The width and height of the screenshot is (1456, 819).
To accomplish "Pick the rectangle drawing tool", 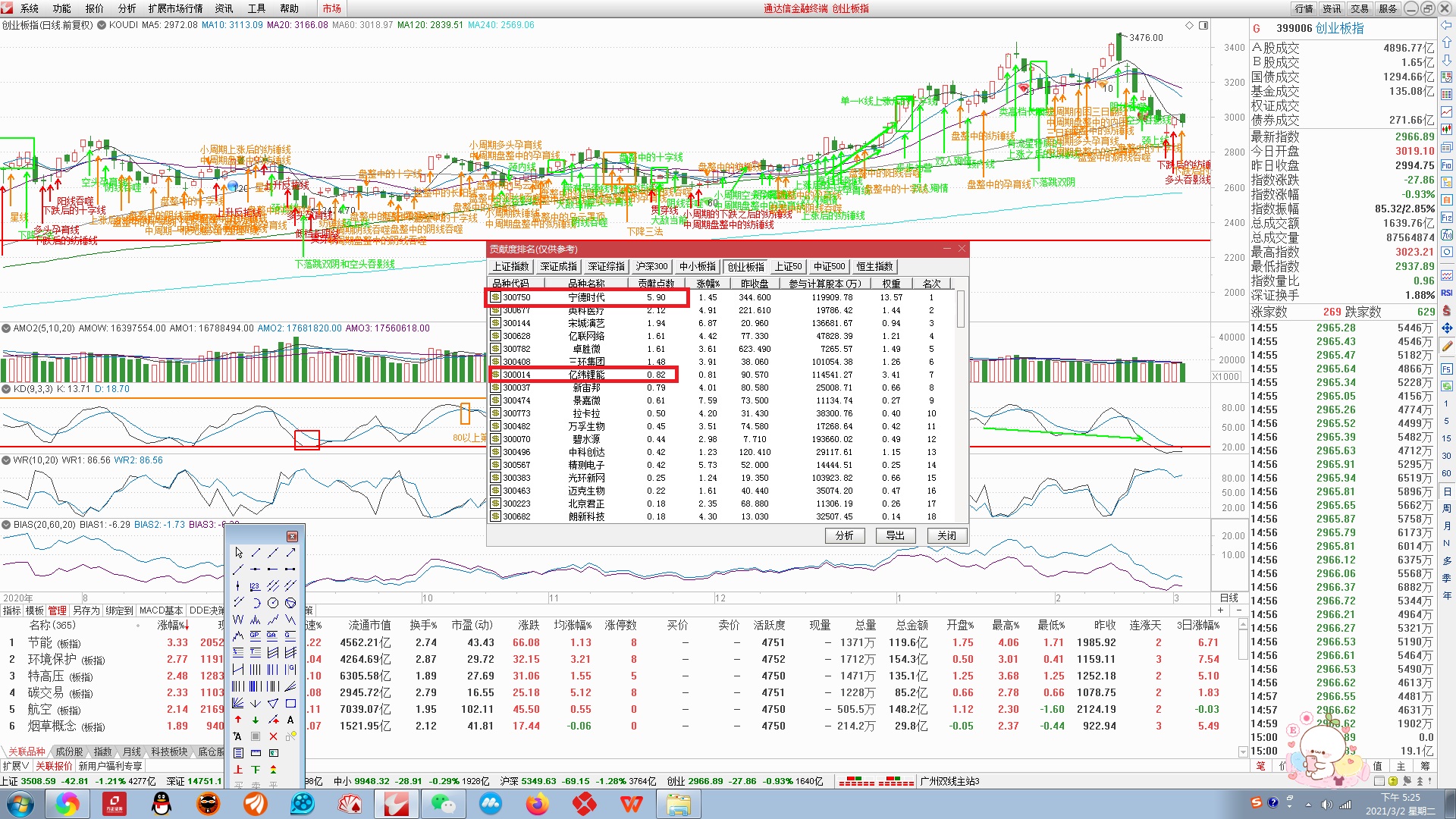I will [x=290, y=703].
